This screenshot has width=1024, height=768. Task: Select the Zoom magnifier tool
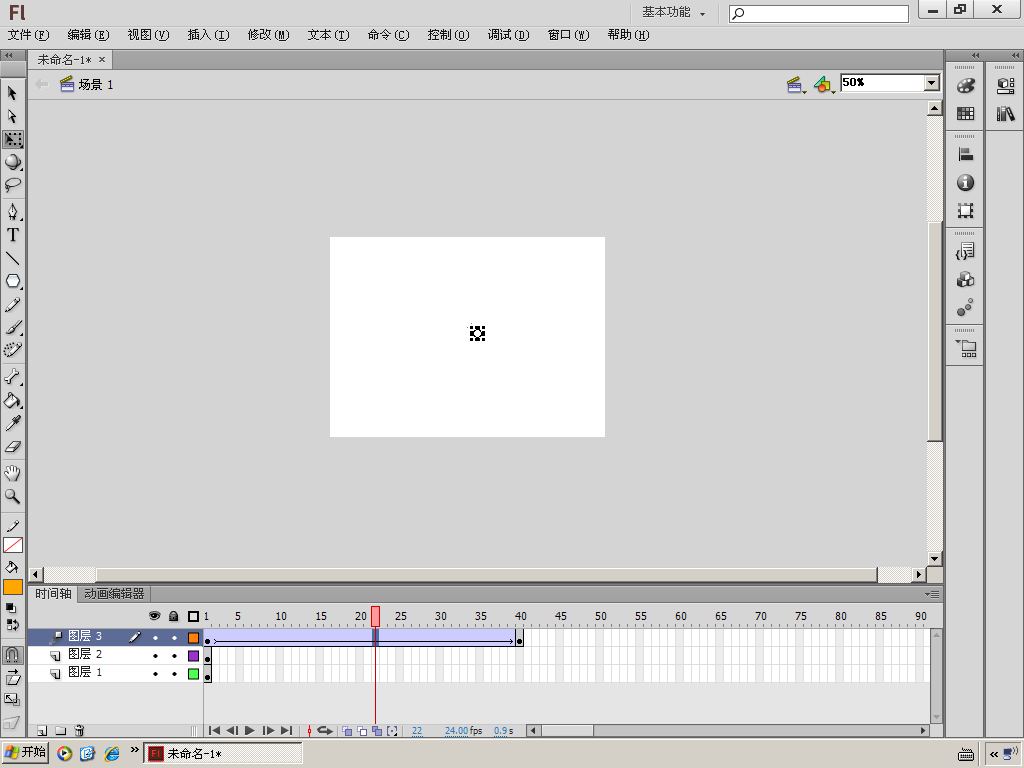(13, 496)
